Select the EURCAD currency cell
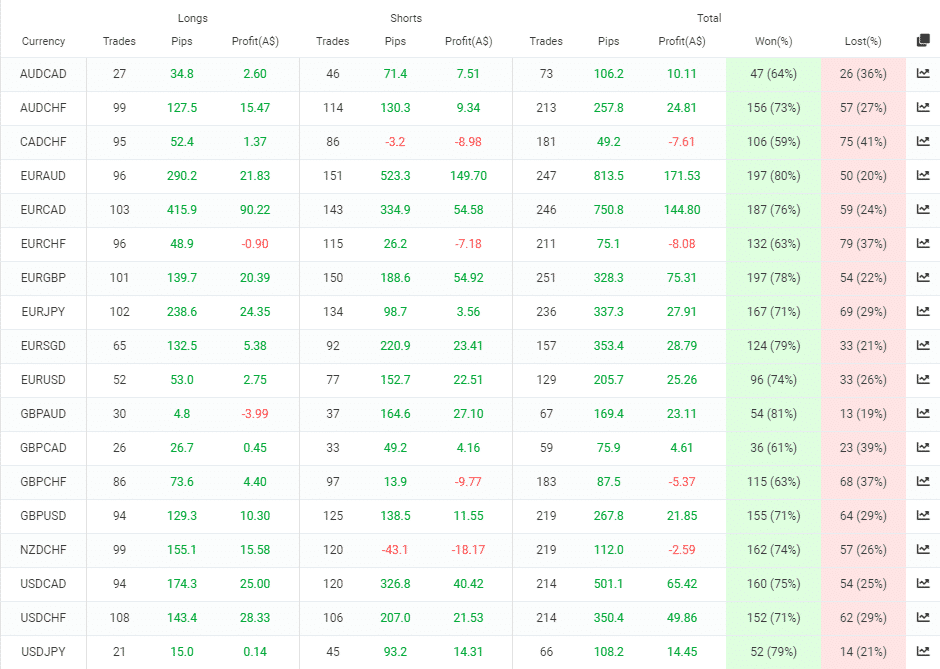 pos(43,210)
